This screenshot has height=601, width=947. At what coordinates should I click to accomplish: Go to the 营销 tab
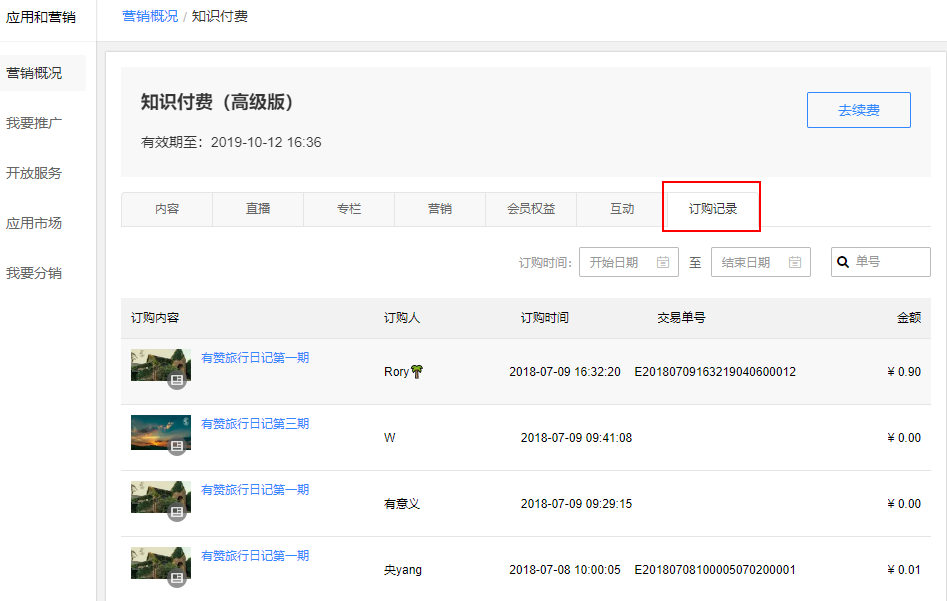(x=440, y=209)
